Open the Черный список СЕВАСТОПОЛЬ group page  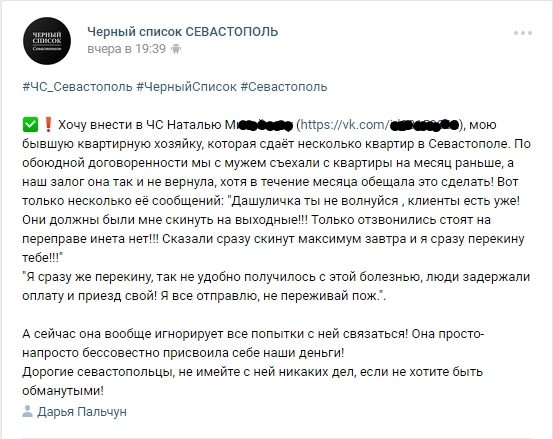point(183,32)
